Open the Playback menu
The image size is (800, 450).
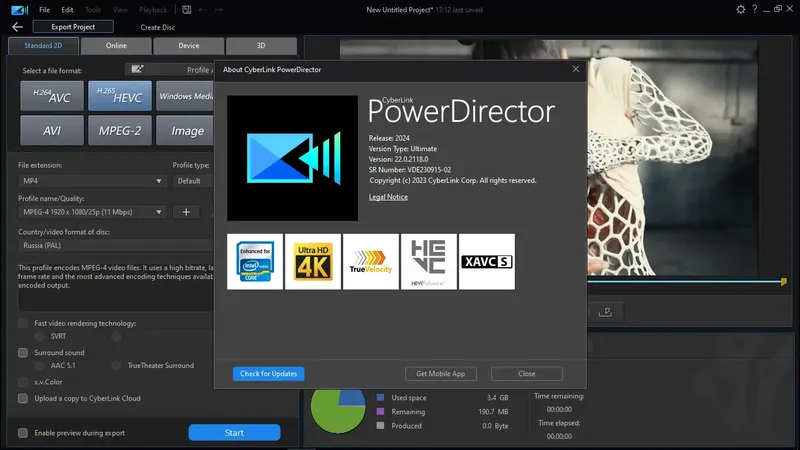(153, 10)
